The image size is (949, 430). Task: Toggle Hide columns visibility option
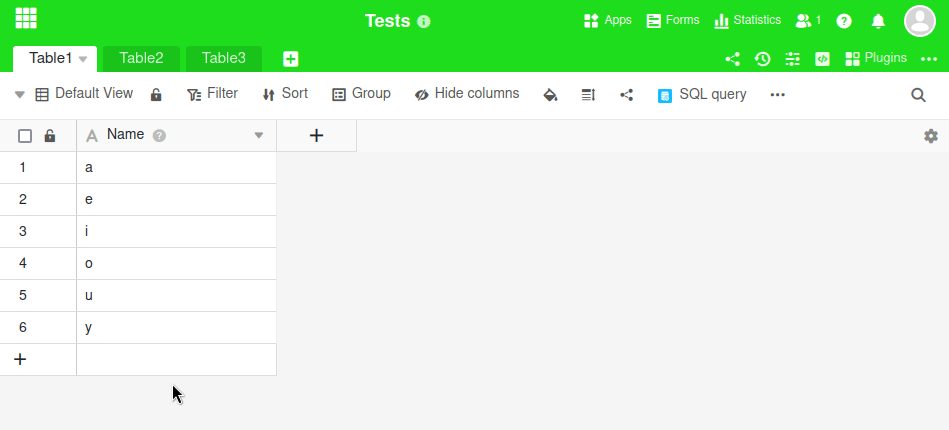[467, 94]
